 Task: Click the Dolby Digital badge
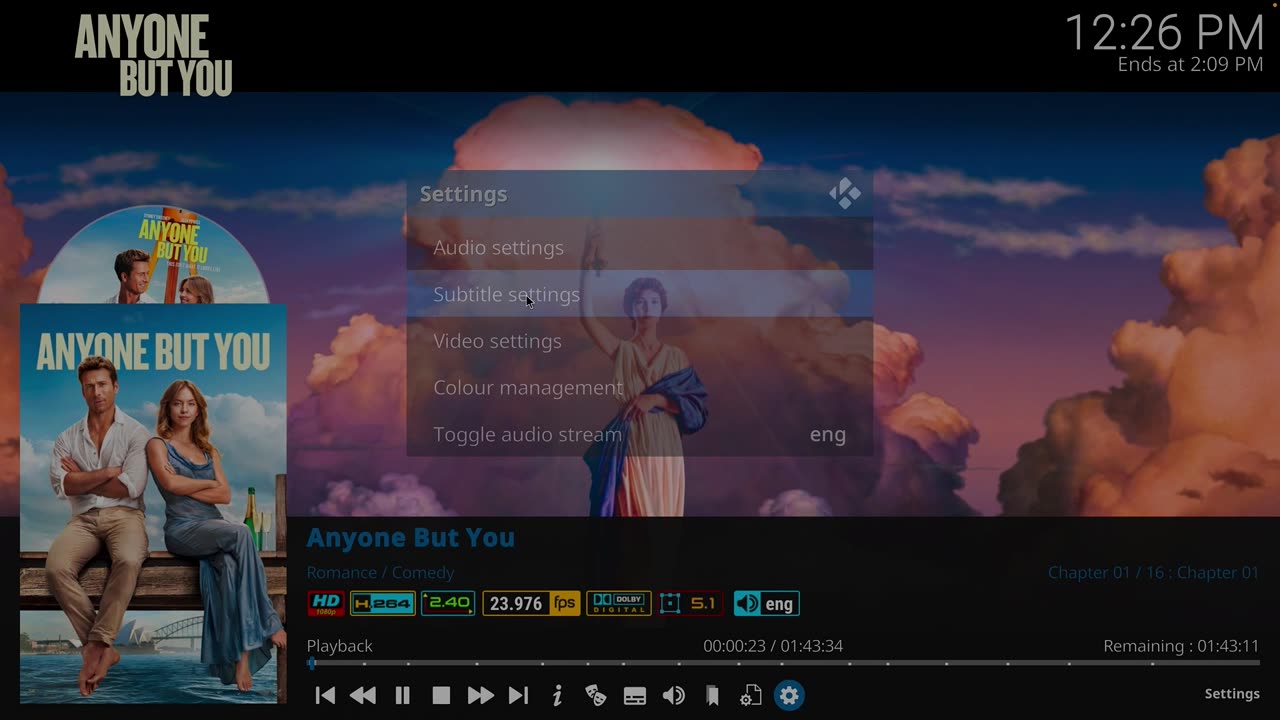(x=619, y=603)
